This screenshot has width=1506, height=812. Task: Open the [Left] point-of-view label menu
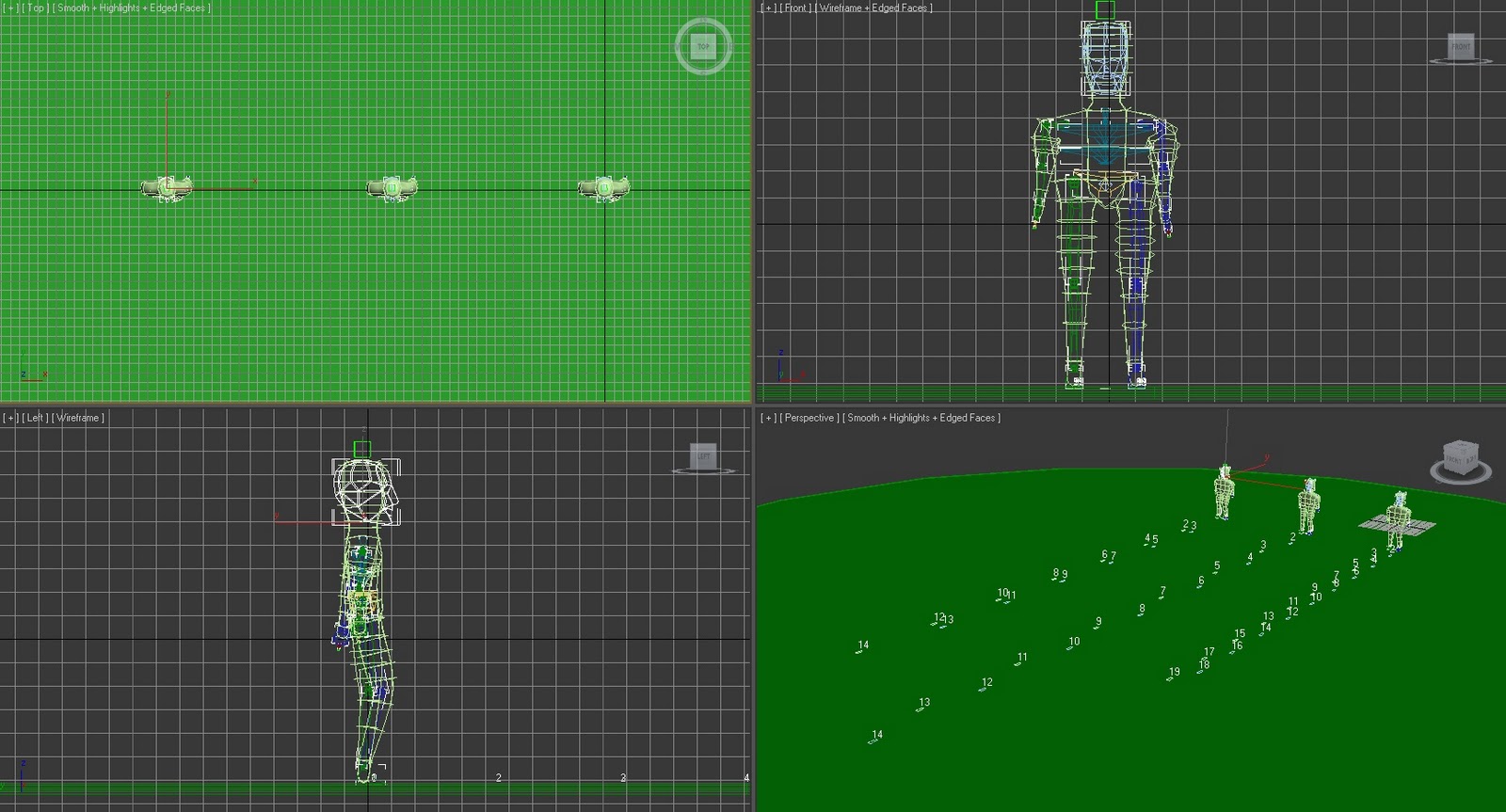click(x=36, y=418)
